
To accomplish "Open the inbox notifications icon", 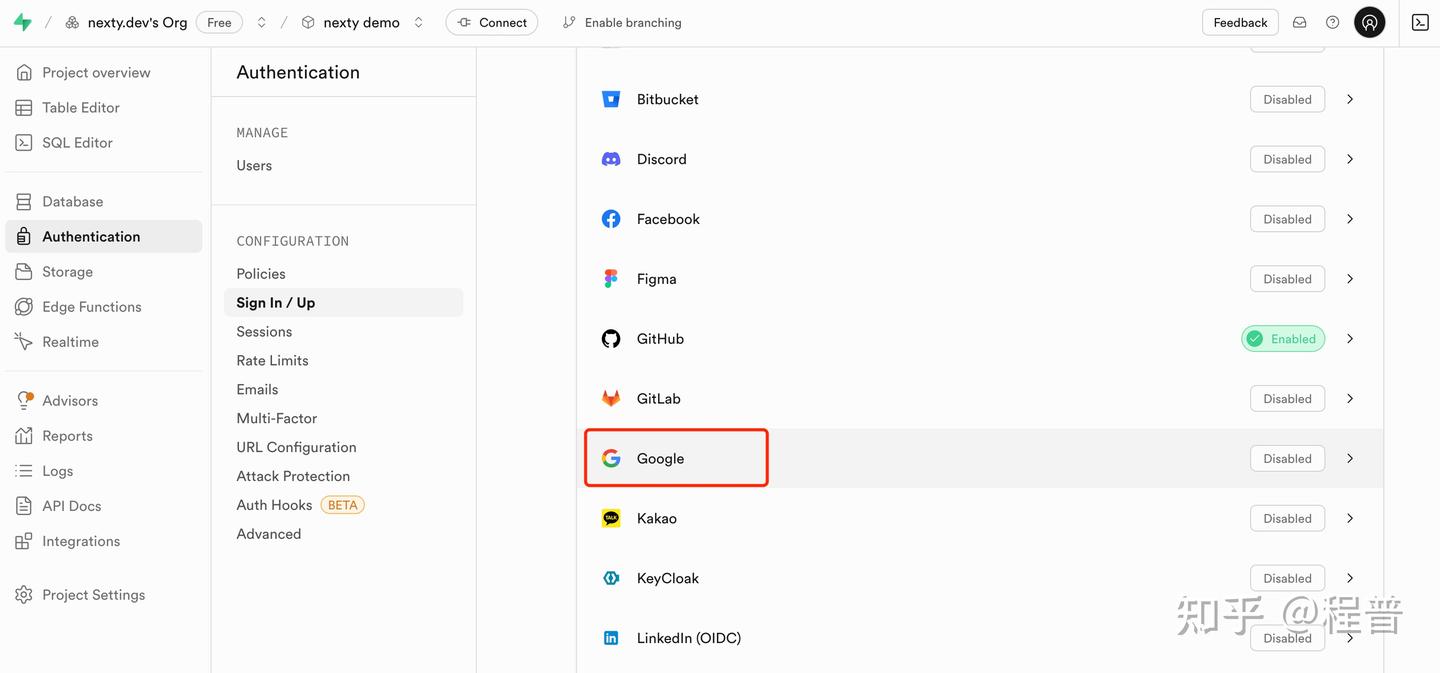I will click(1299, 22).
